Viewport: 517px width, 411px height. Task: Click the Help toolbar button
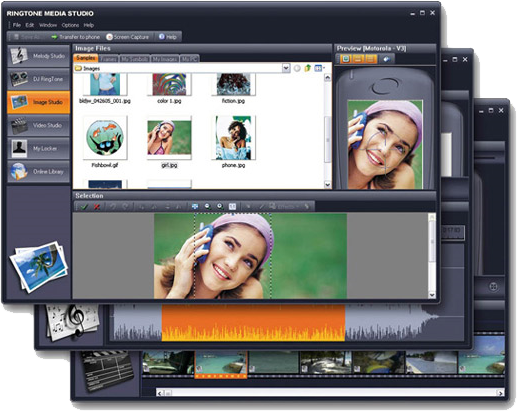pyautogui.click(x=168, y=37)
